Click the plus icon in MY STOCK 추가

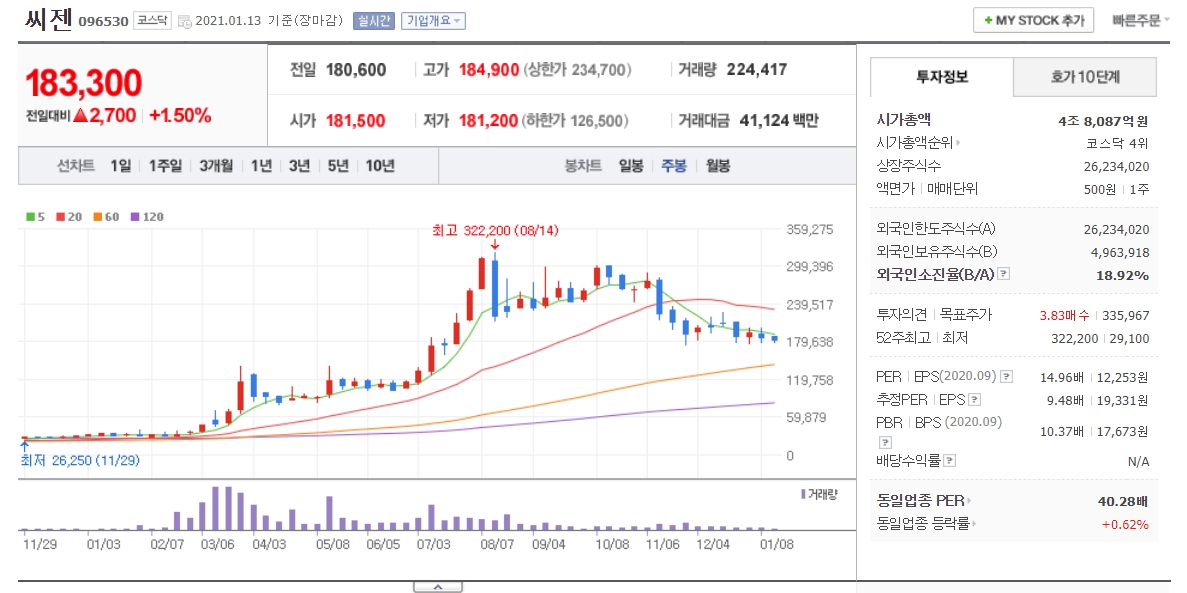(989, 21)
